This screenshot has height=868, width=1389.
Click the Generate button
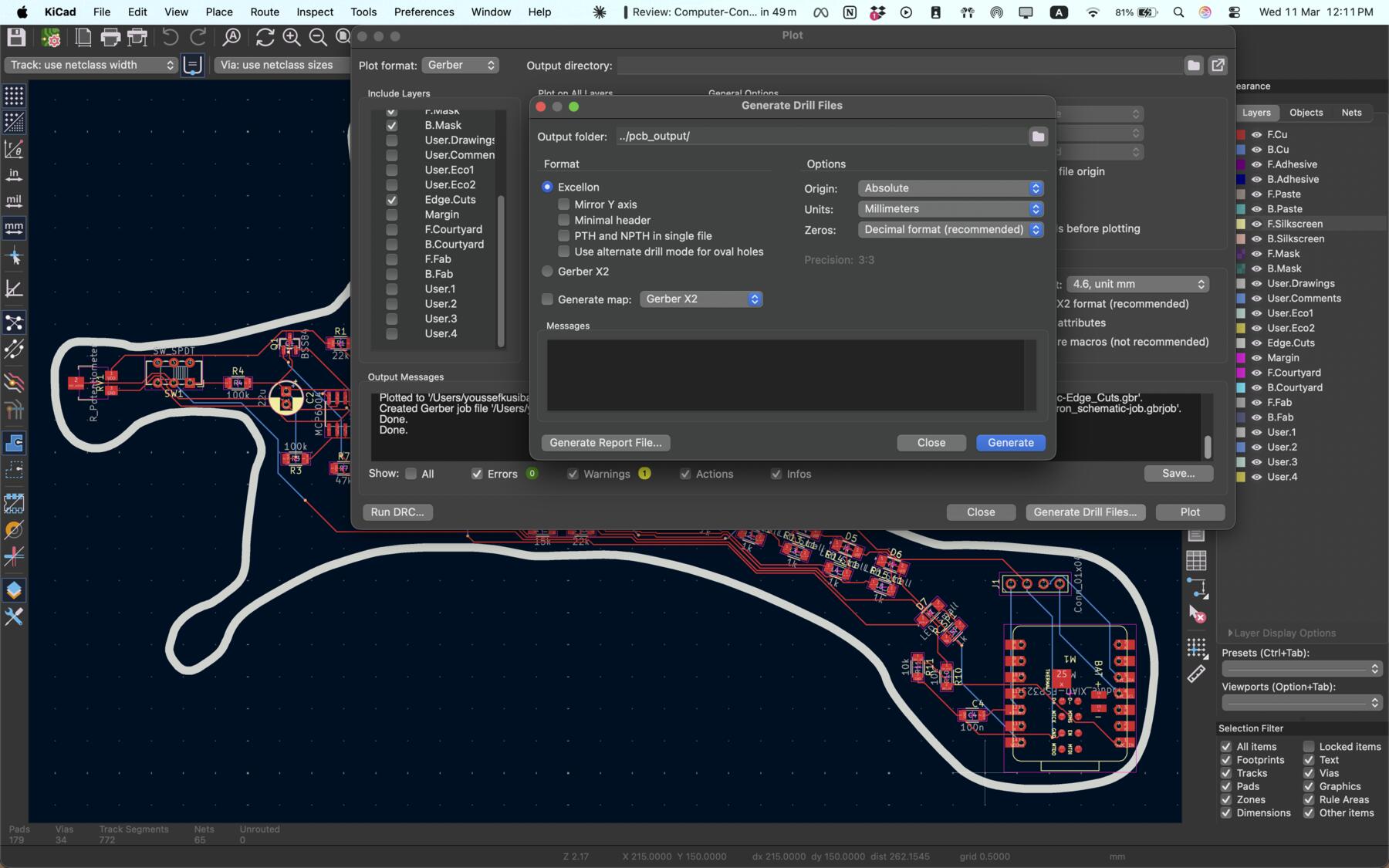coord(1011,443)
